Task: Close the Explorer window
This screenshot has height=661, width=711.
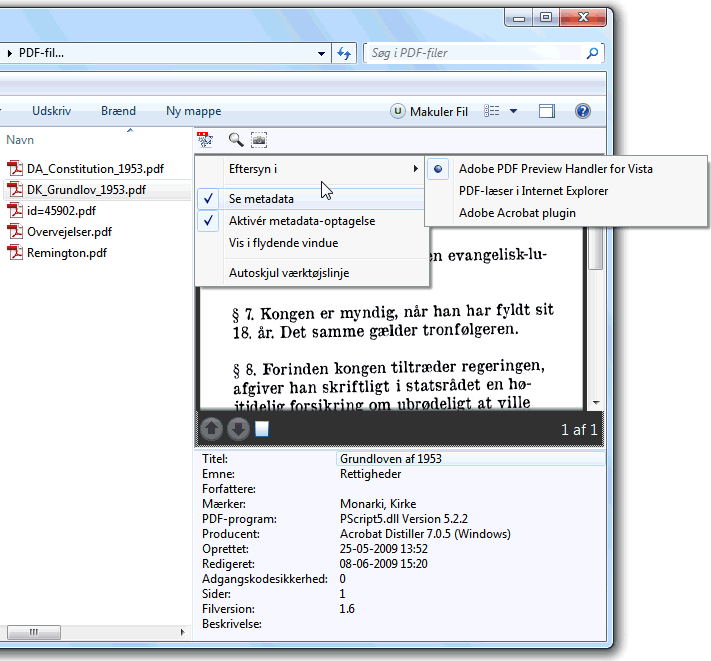Action: click(583, 18)
